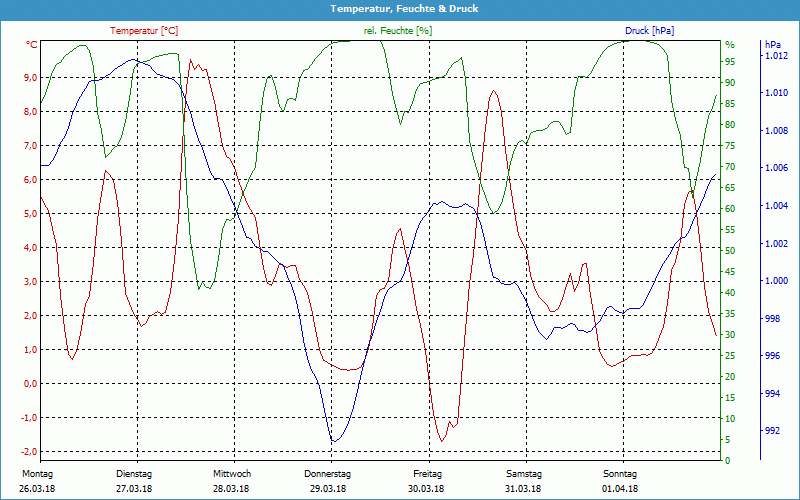Image resolution: width=800 pixels, height=500 pixels.
Task: Click the date '27.03.18'
Action: pyautogui.click(x=134, y=489)
